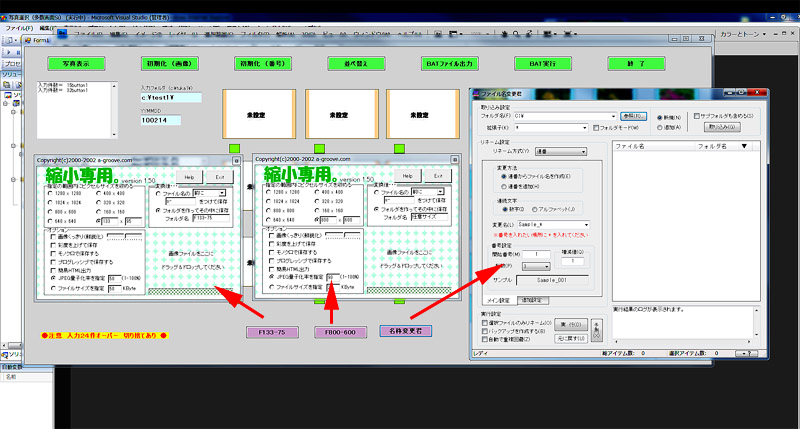Click the 名称変更君 button
Image resolution: width=800 pixels, height=429 pixels.
tap(405, 331)
